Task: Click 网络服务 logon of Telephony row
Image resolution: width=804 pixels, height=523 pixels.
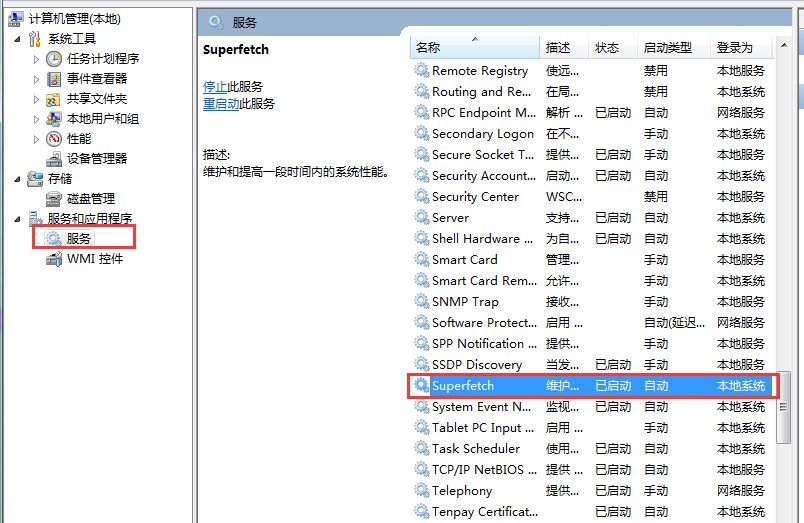Action: (741, 491)
